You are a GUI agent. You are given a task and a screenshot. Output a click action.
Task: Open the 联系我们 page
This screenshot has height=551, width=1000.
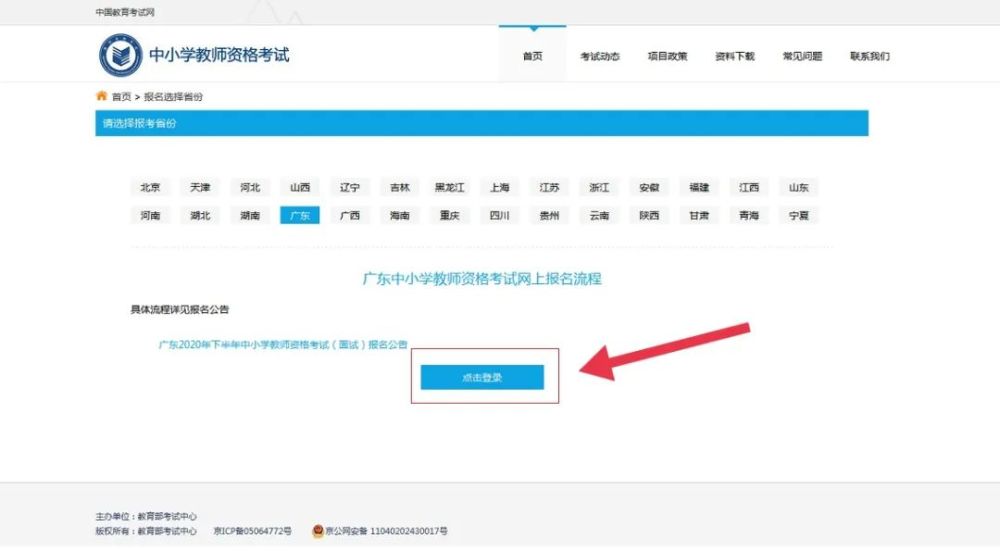(x=870, y=56)
